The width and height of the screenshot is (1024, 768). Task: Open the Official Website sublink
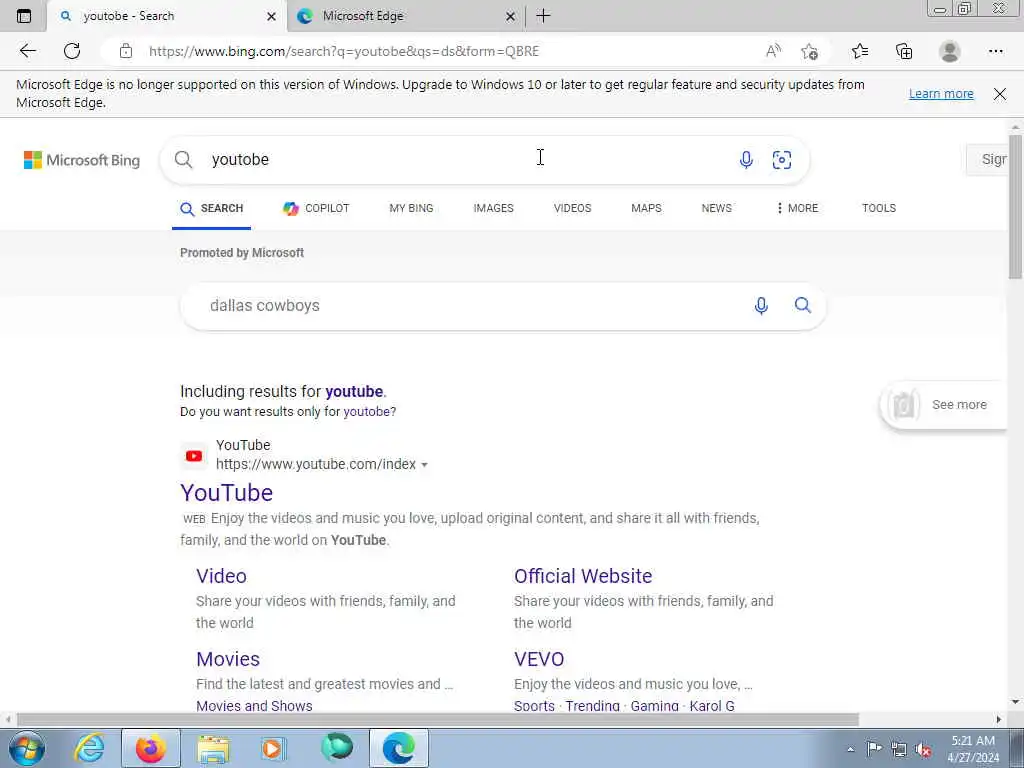point(583,576)
